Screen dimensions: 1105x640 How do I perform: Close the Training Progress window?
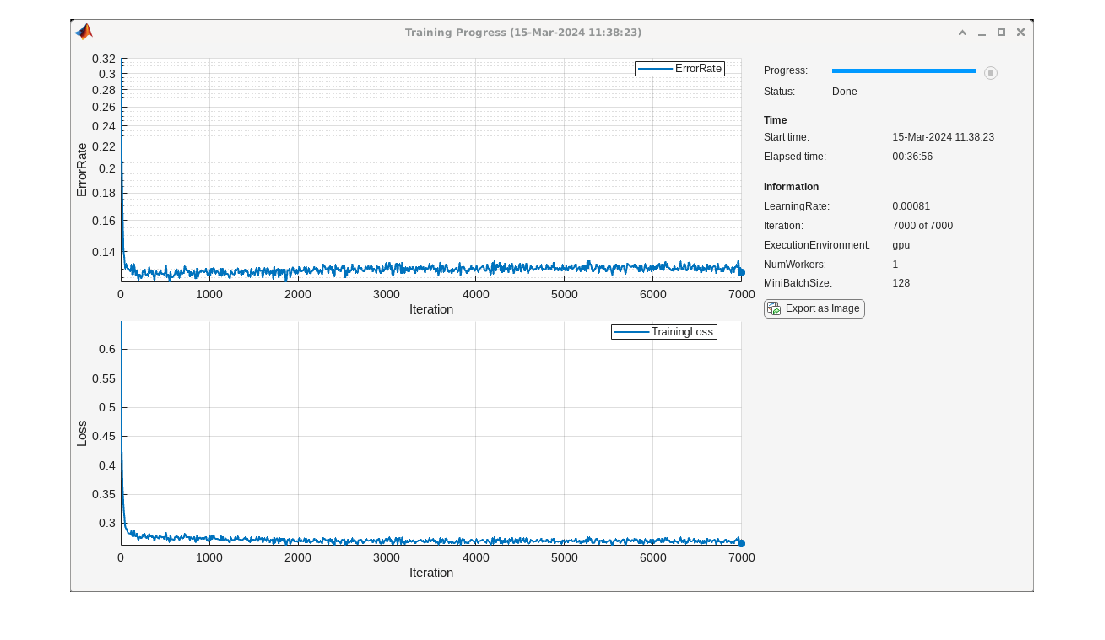pyautogui.click(x=1021, y=32)
